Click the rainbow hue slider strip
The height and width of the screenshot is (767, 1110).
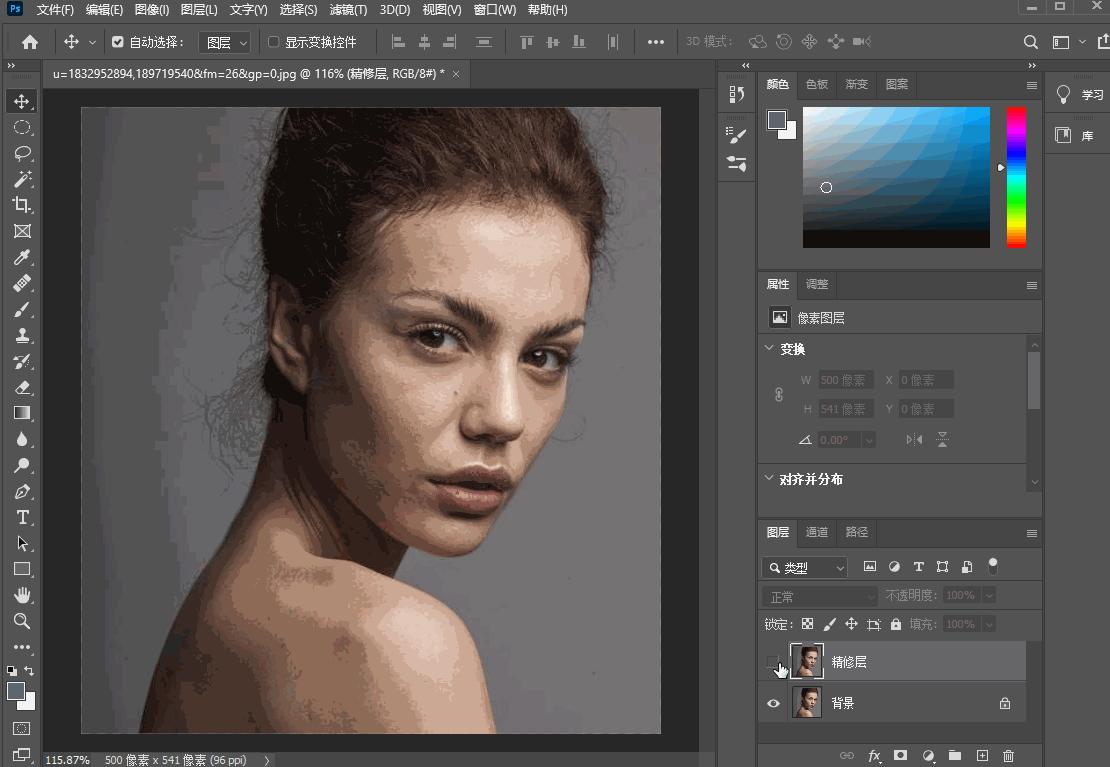pos(1016,177)
